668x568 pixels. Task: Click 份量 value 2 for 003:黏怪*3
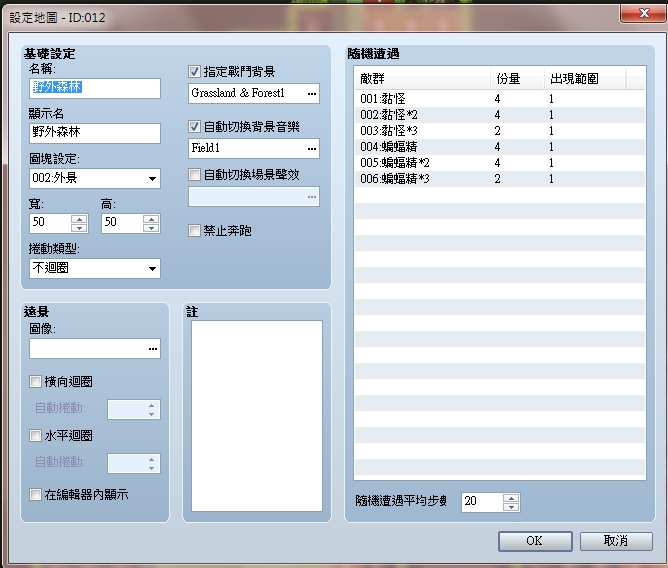497,131
